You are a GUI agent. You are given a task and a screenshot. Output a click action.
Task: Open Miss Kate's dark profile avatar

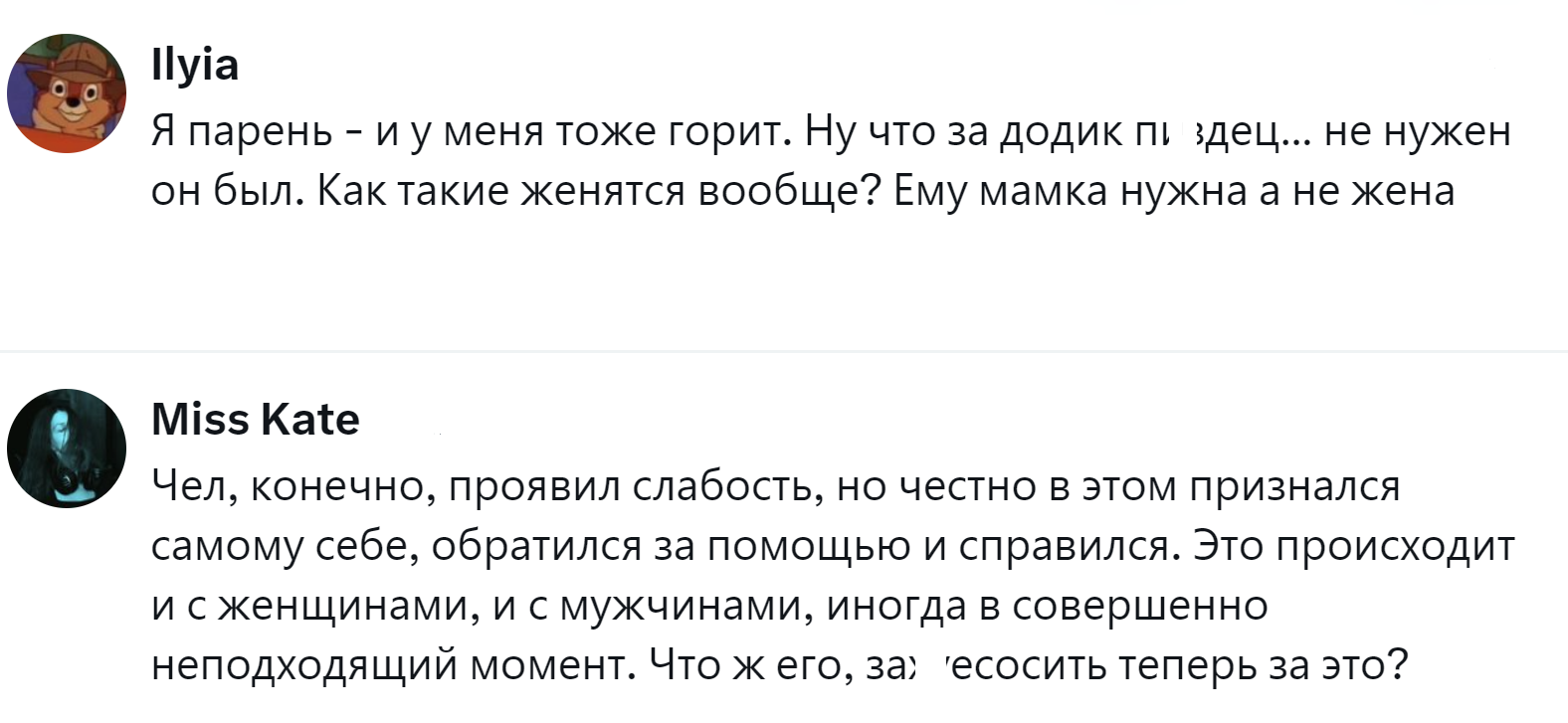(x=67, y=449)
